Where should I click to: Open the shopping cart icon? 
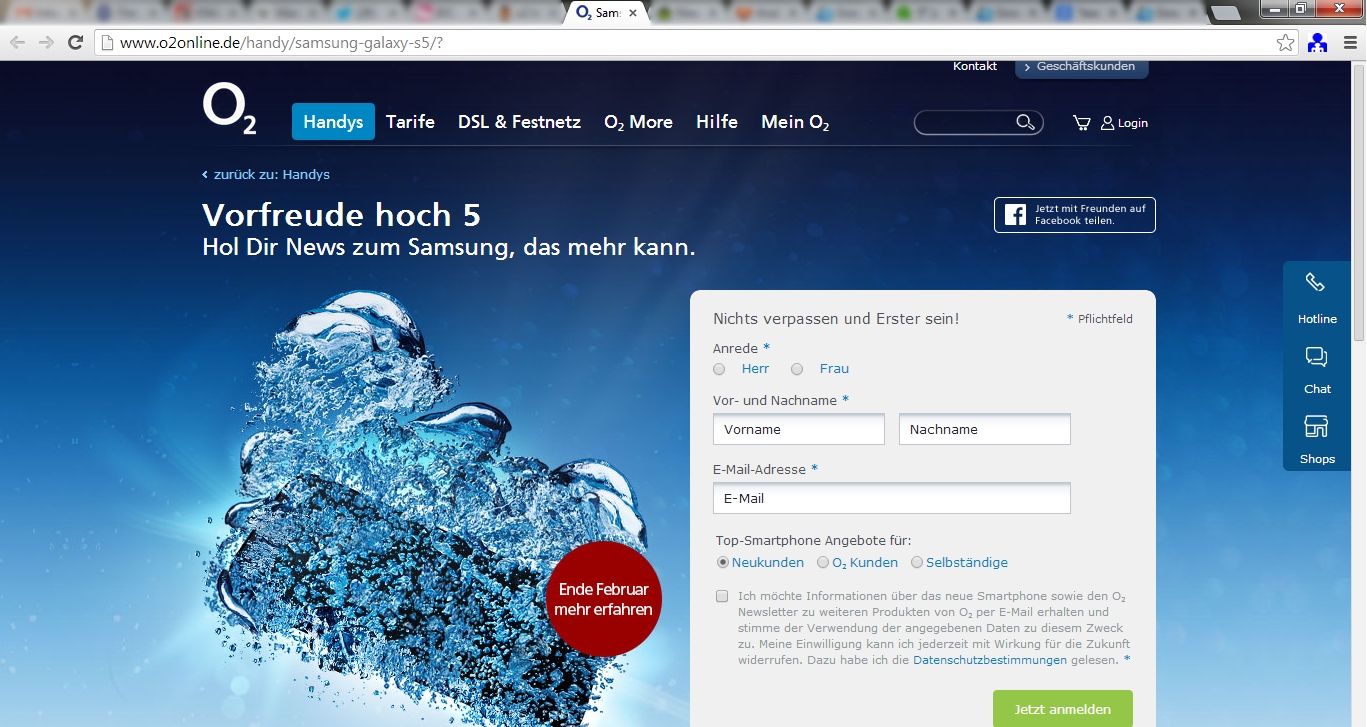(1081, 123)
